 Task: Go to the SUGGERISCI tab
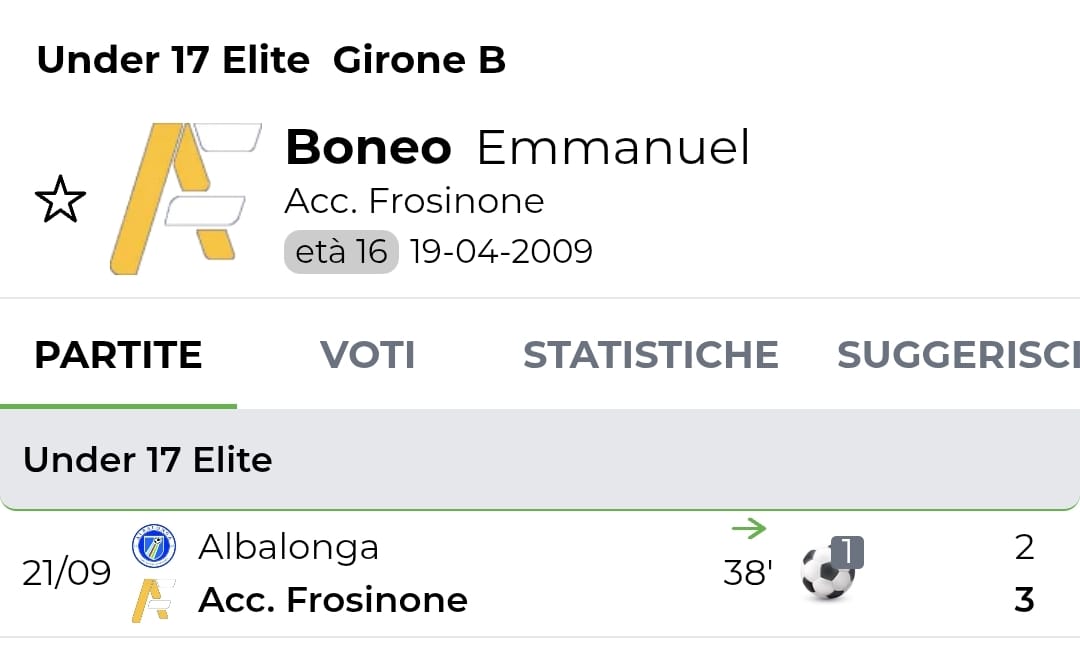tap(958, 355)
